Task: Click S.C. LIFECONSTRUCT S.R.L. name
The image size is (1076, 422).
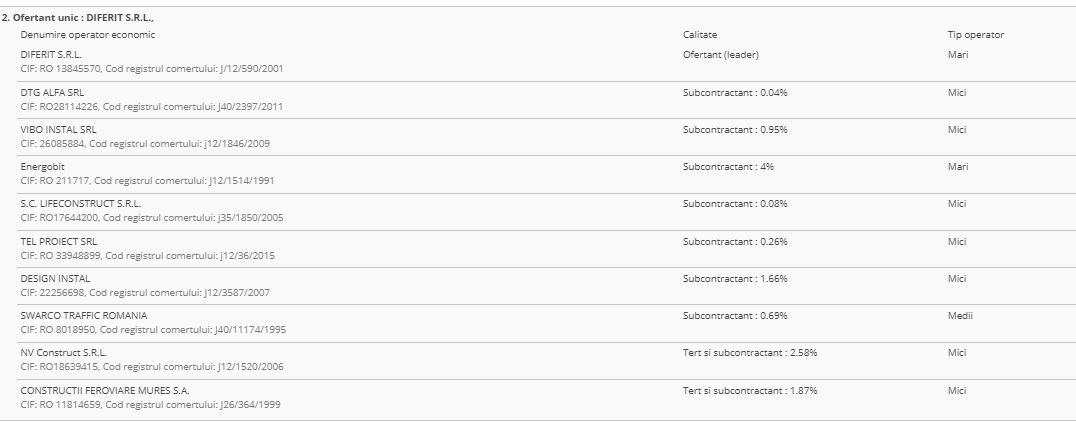Action: (81, 203)
